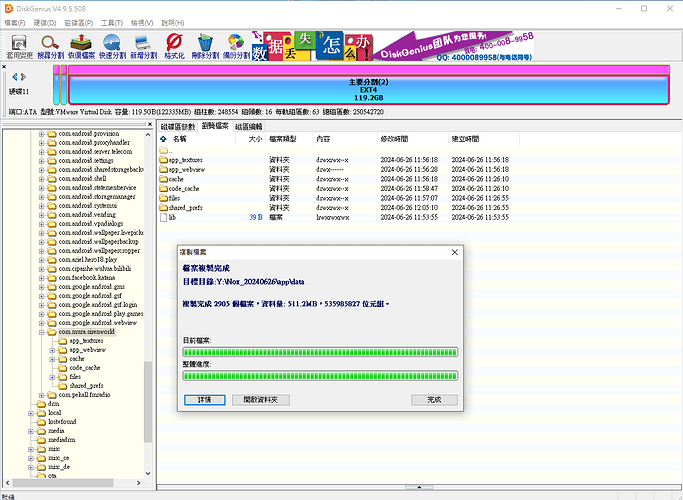Select the lost+found folder in the tree
Viewport: 683px width, 500px height.
[x=62, y=422]
